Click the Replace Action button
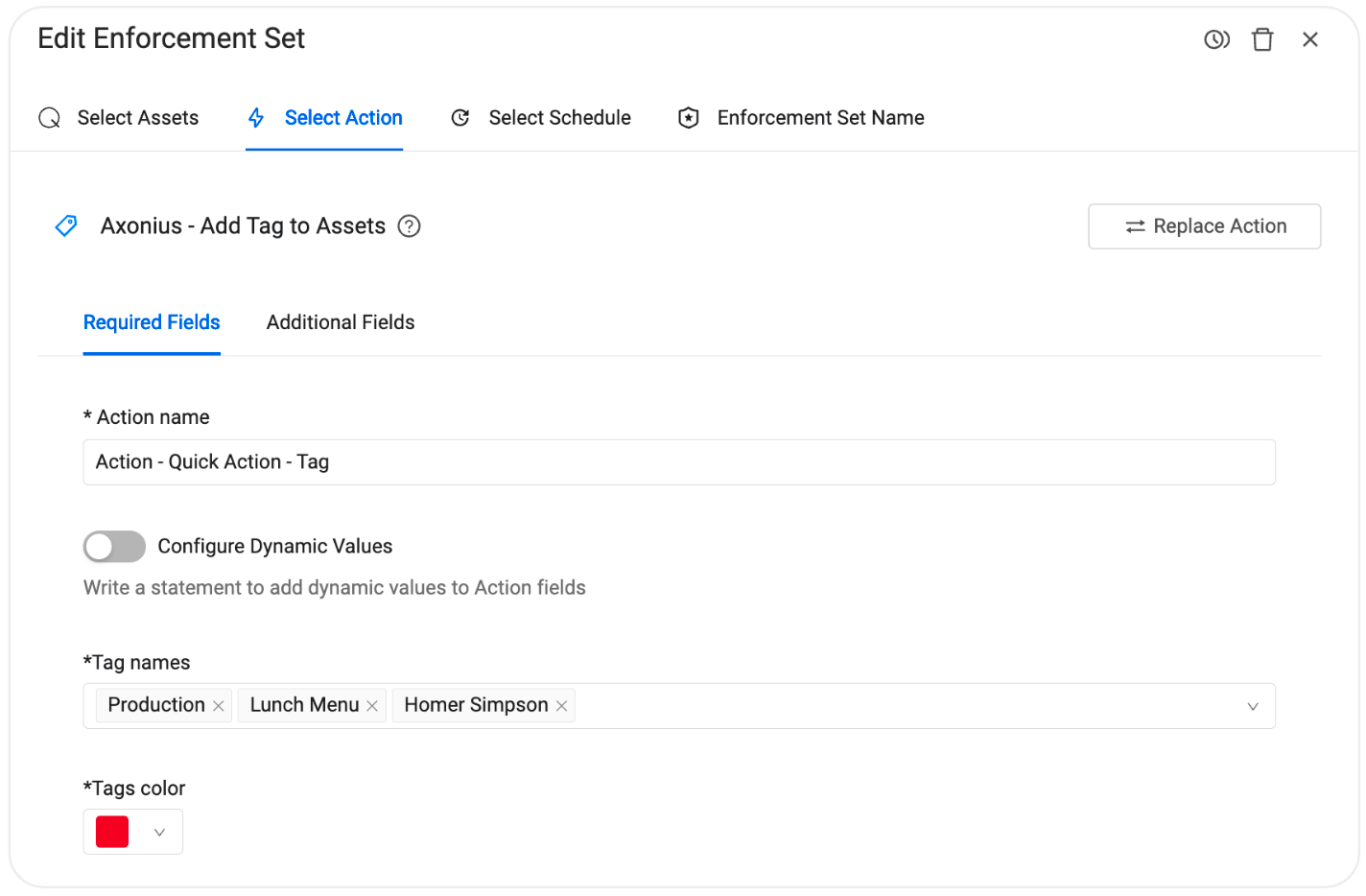 (x=1204, y=226)
